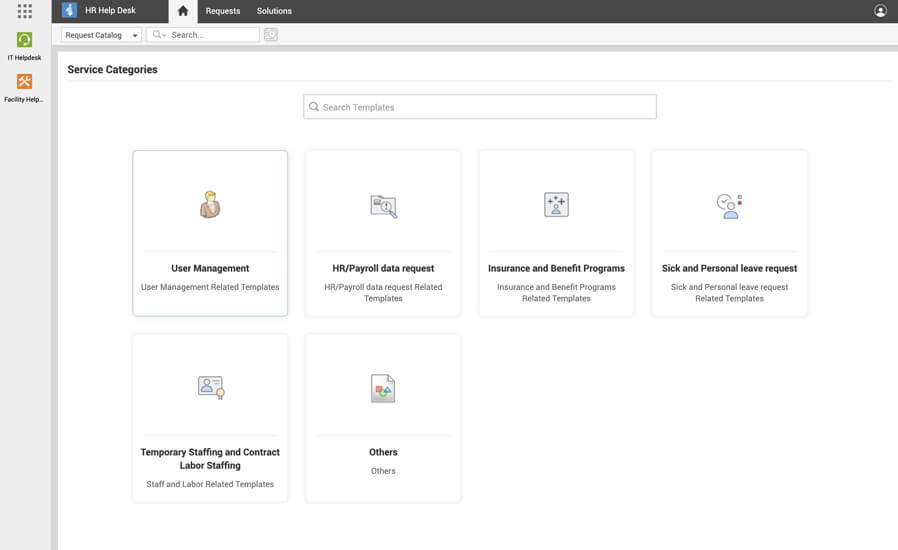The image size is (898, 550).
Task: Go to the Home tab
Action: [x=182, y=11]
